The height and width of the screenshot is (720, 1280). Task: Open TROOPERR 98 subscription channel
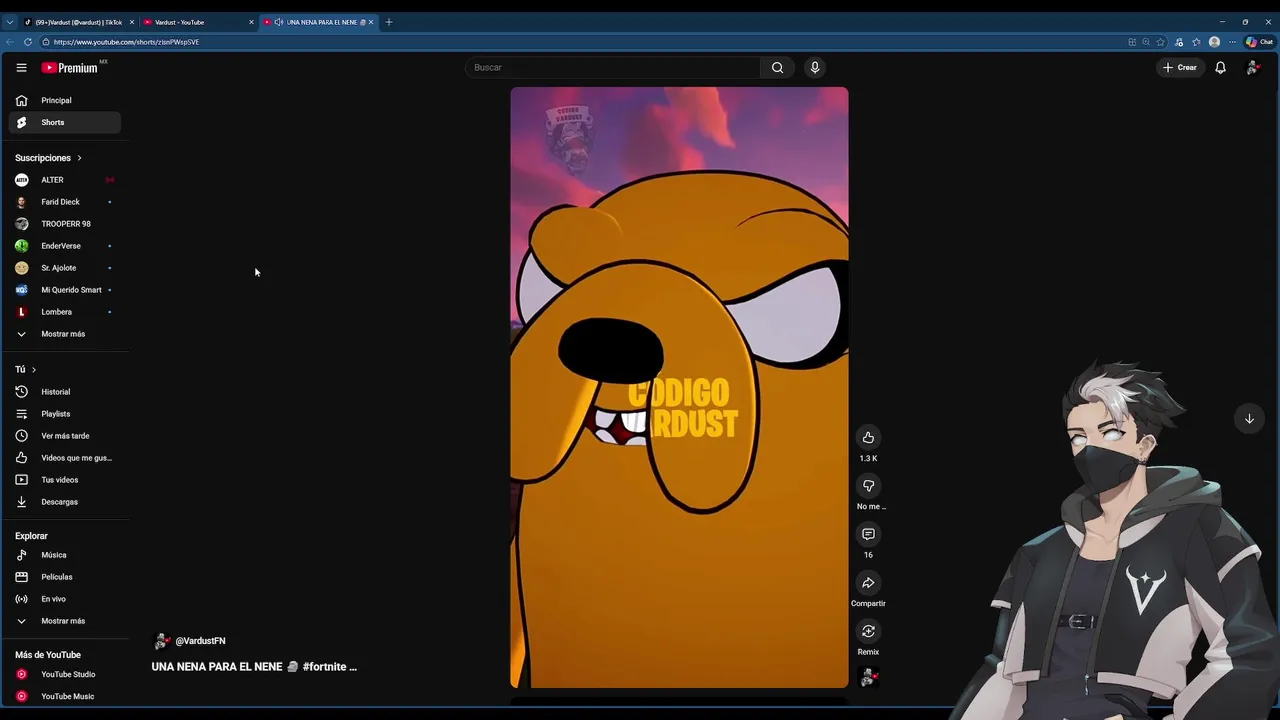click(x=65, y=224)
